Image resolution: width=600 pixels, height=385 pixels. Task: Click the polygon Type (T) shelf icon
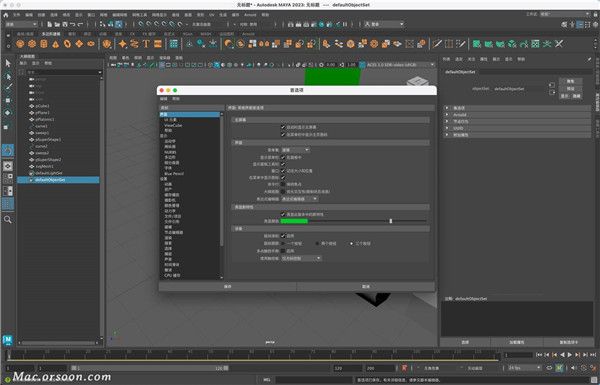(x=146, y=44)
